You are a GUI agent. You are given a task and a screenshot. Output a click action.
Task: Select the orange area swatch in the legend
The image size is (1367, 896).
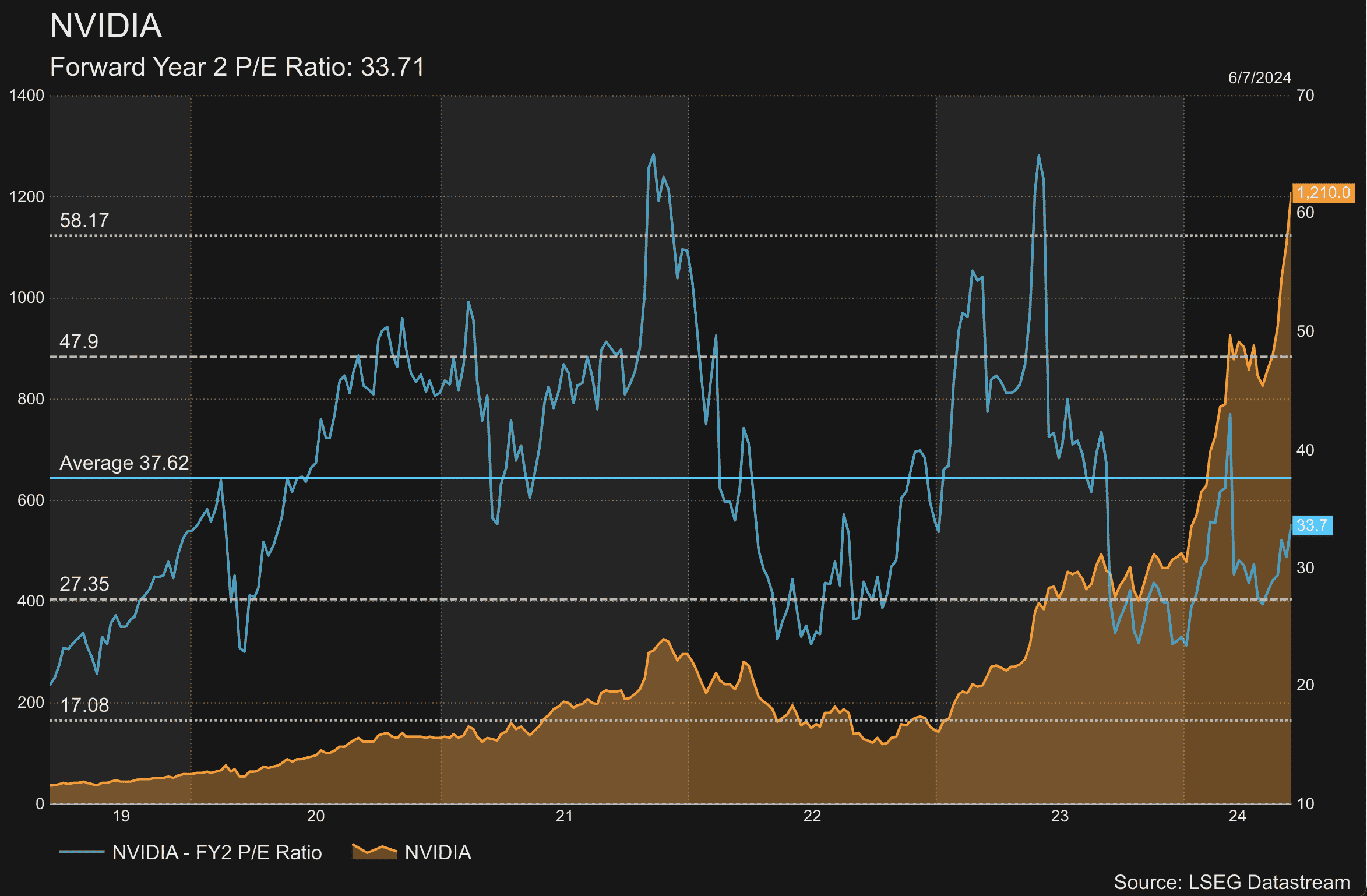(x=375, y=851)
